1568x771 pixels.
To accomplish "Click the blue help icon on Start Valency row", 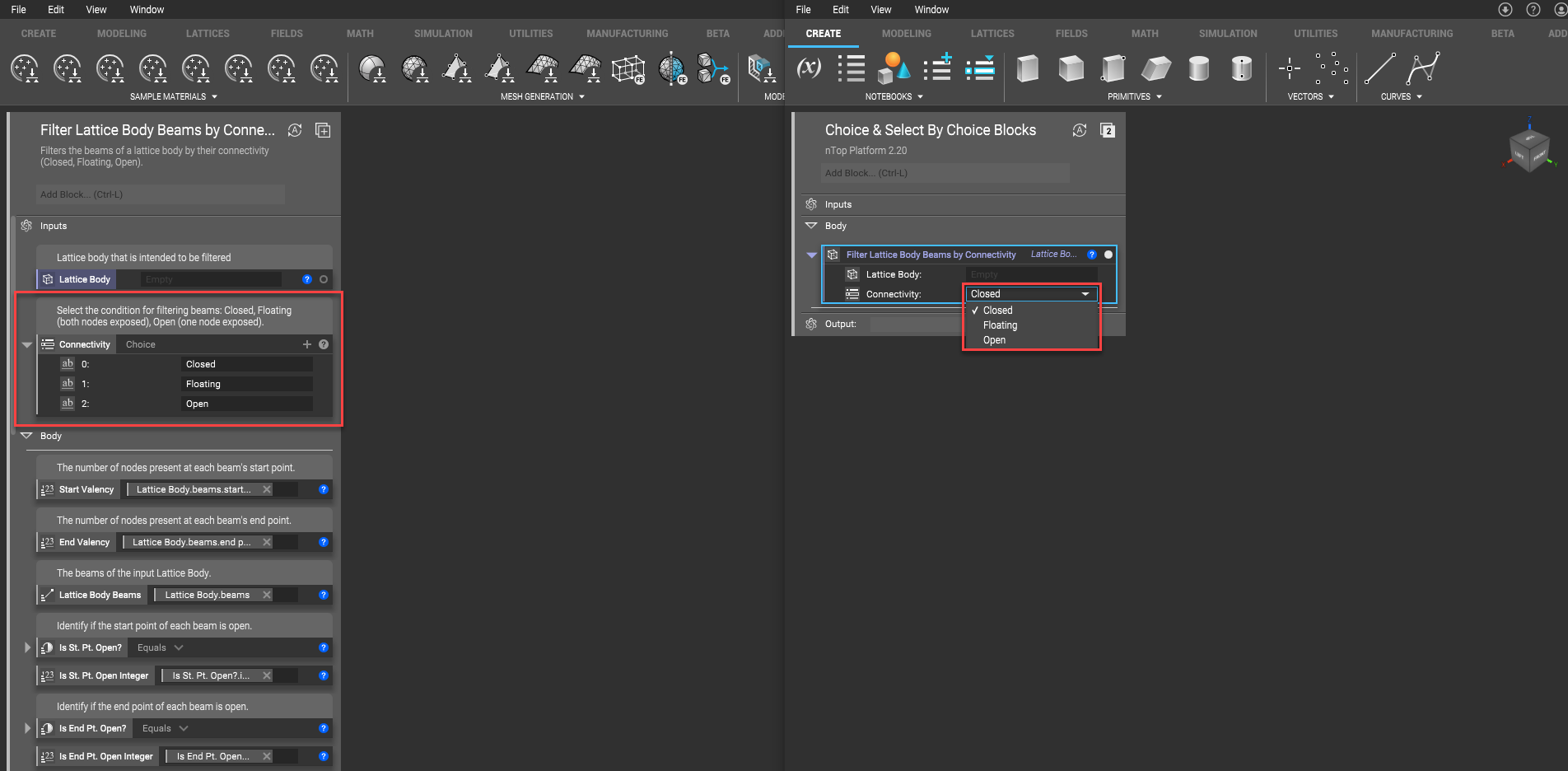I will coord(324,489).
